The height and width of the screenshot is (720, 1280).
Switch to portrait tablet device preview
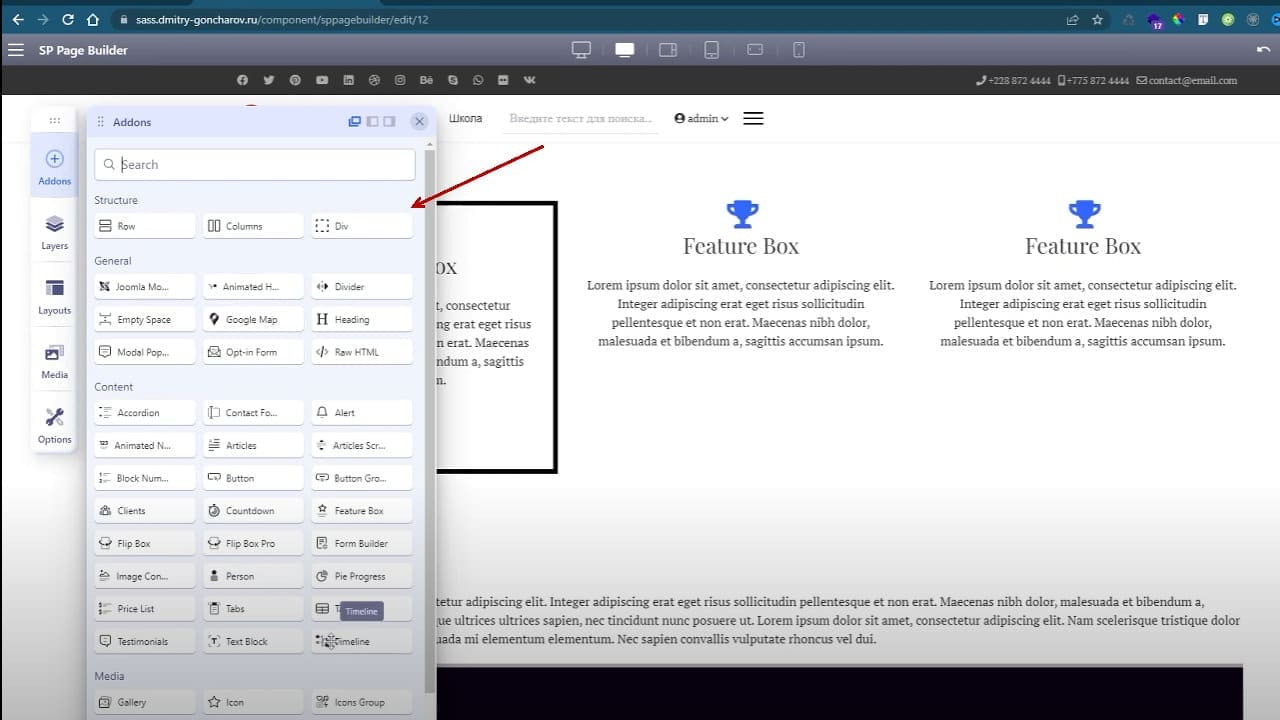[712, 50]
